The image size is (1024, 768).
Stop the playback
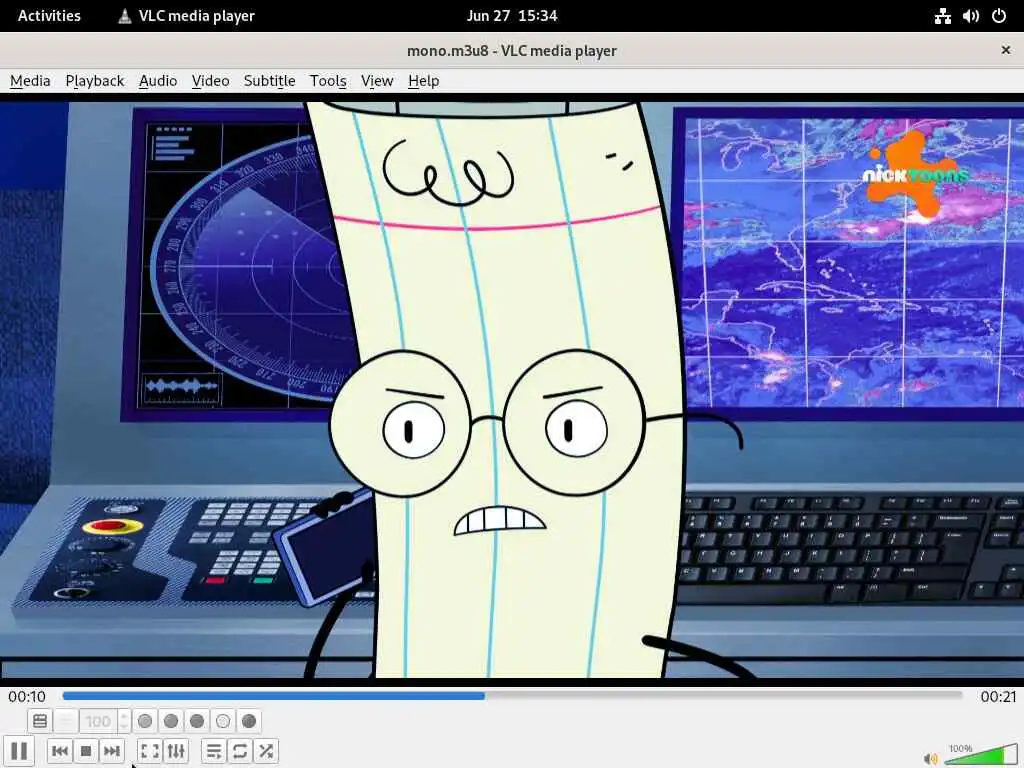point(86,750)
